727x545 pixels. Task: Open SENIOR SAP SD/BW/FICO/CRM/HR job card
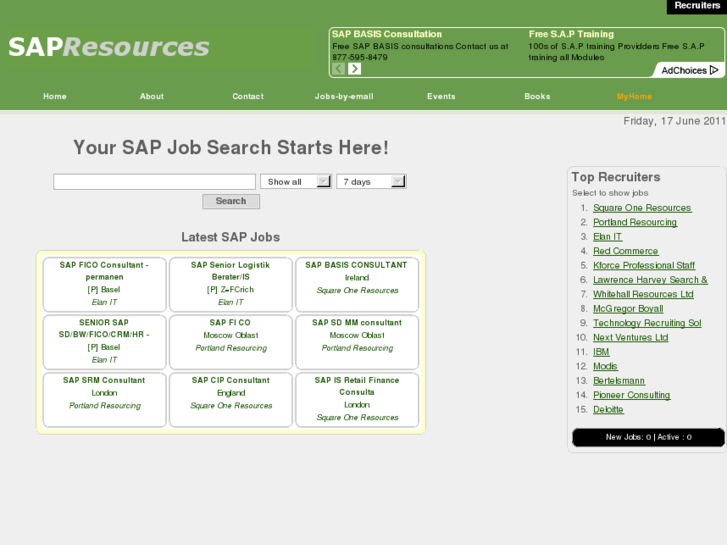click(104, 342)
